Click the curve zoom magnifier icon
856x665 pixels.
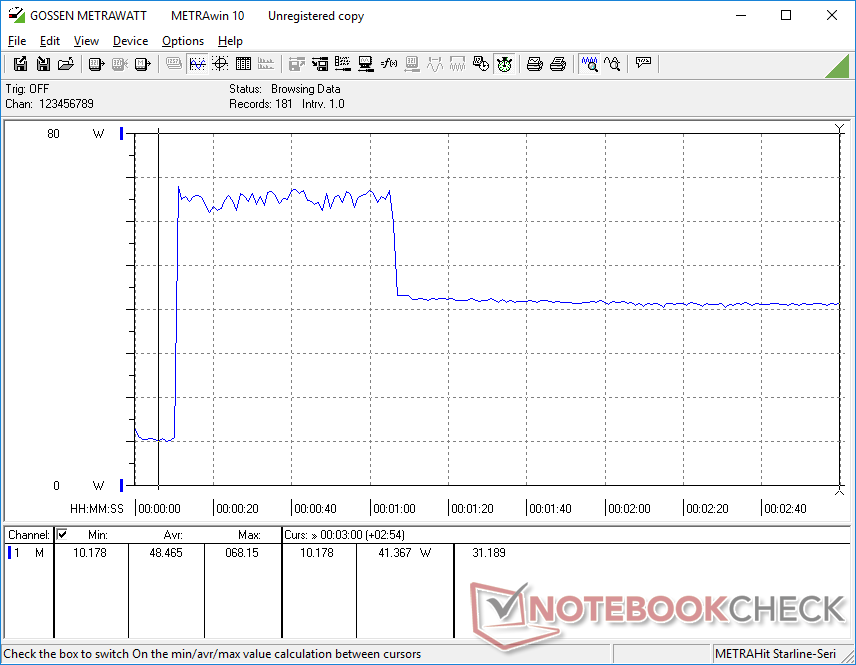point(612,64)
